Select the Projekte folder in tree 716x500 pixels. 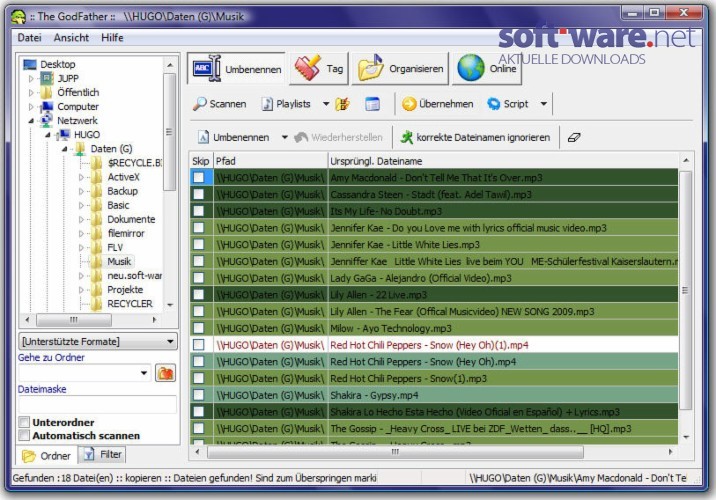[x=125, y=289]
